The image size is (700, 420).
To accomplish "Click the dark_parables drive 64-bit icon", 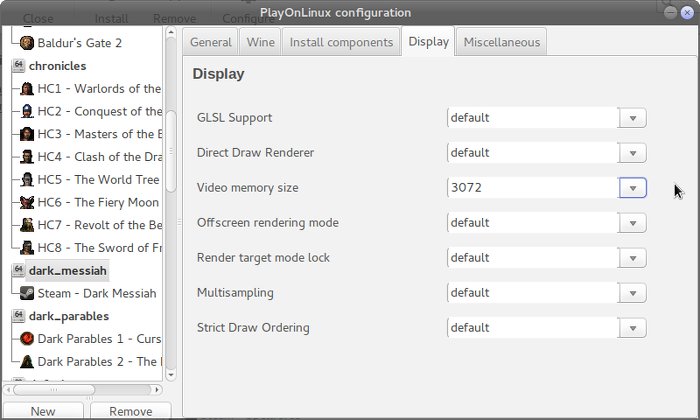I will (18, 316).
